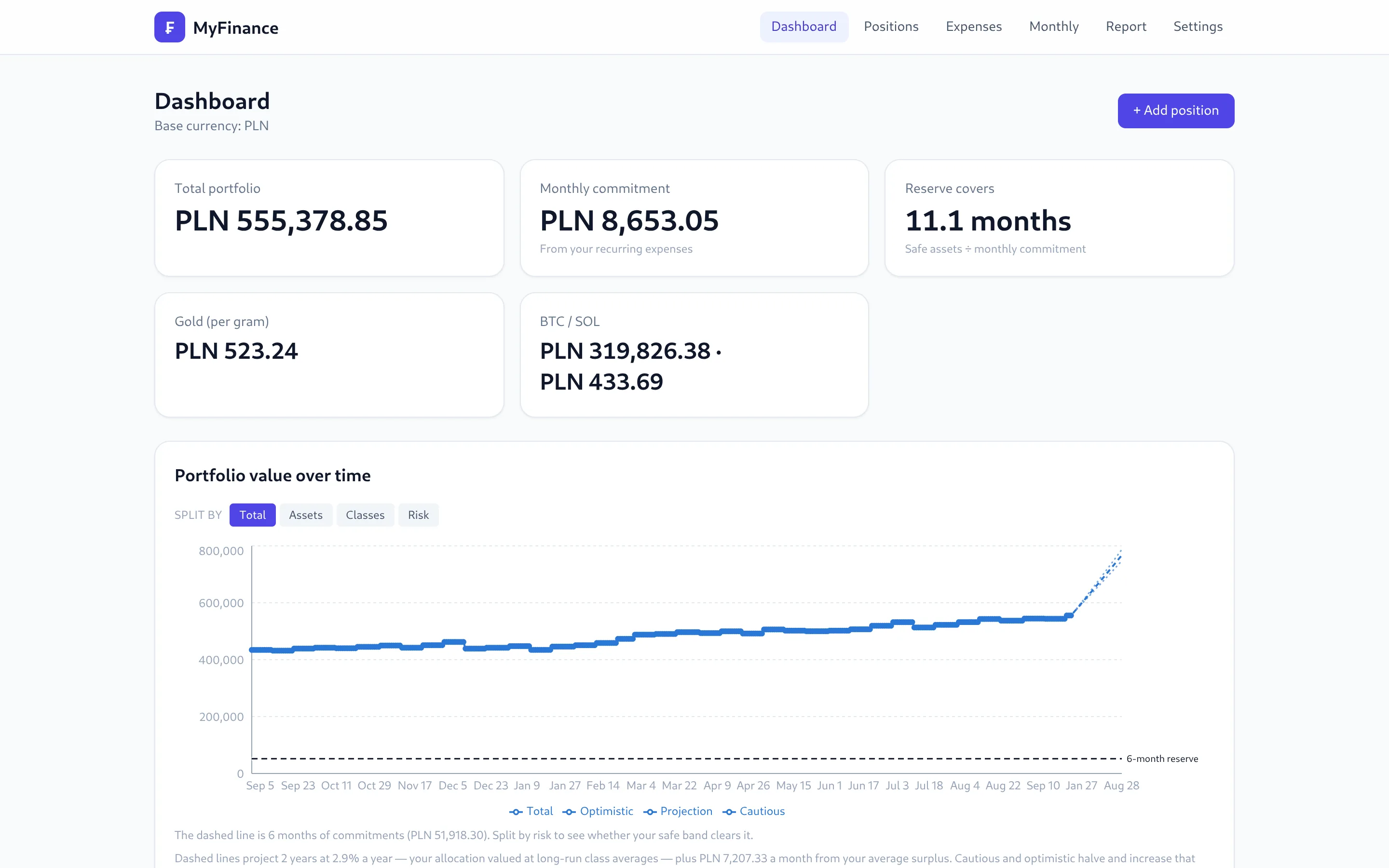Click the Portfolio value over time heading
The height and width of the screenshot is (868, 1389).
[x=272, y=475]
